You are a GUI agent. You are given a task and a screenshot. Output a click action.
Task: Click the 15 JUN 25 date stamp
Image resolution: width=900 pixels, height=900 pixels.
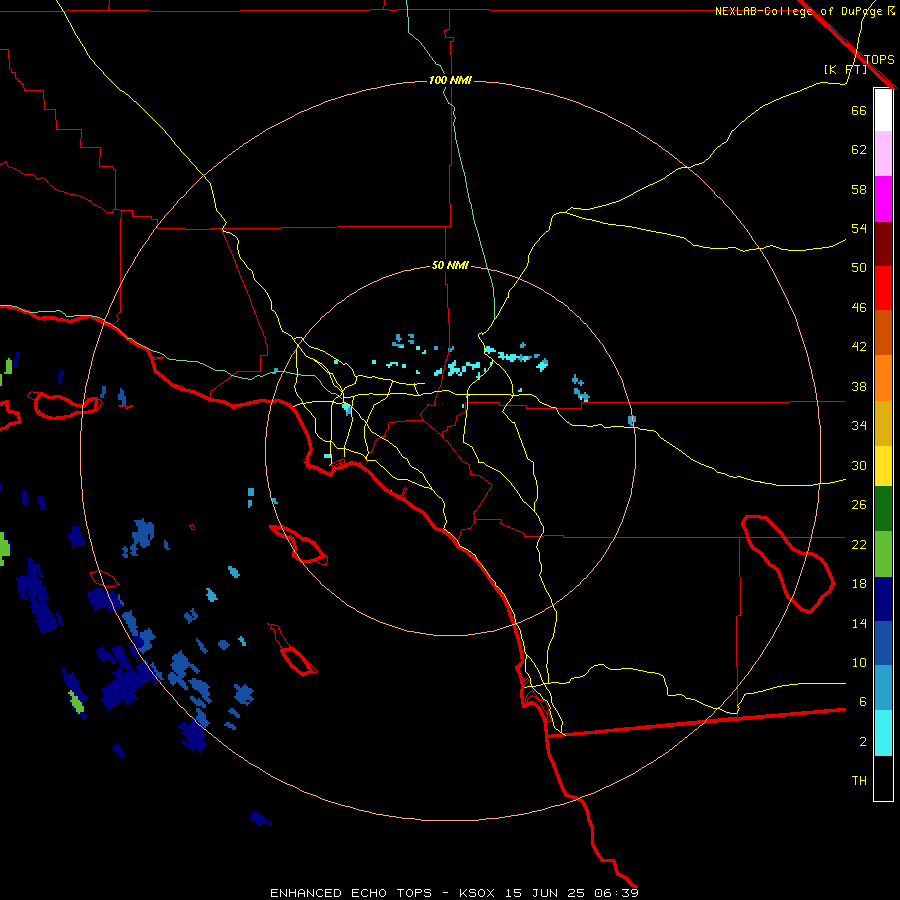pyautogui.click(x=545, y=893)
